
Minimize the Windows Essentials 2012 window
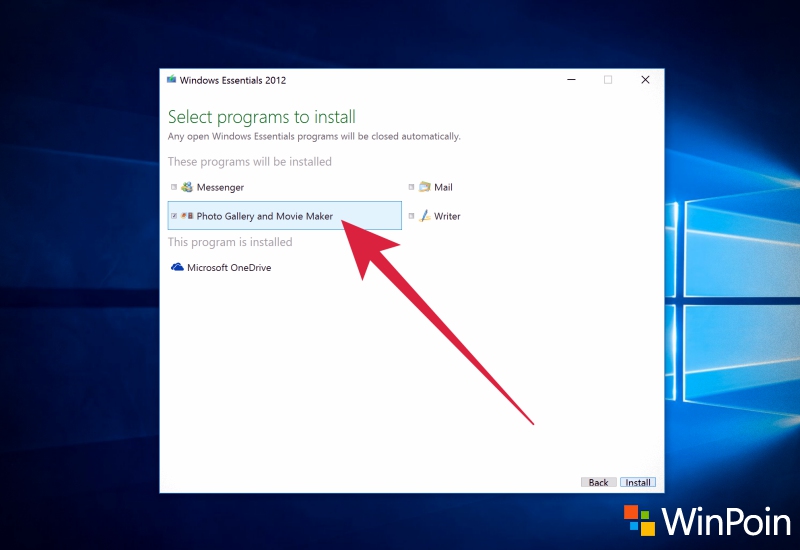[x=571, y=80]
